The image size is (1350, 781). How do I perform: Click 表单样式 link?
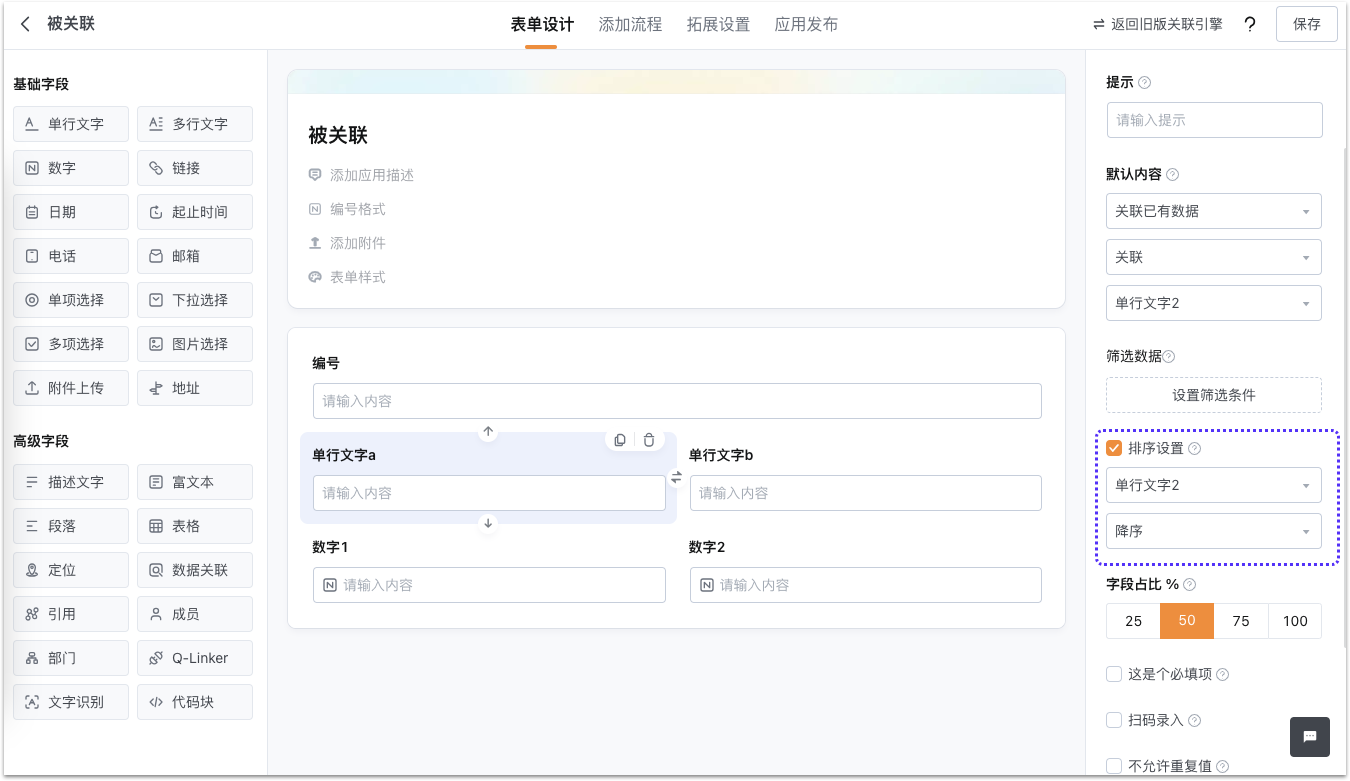(347, 277)
